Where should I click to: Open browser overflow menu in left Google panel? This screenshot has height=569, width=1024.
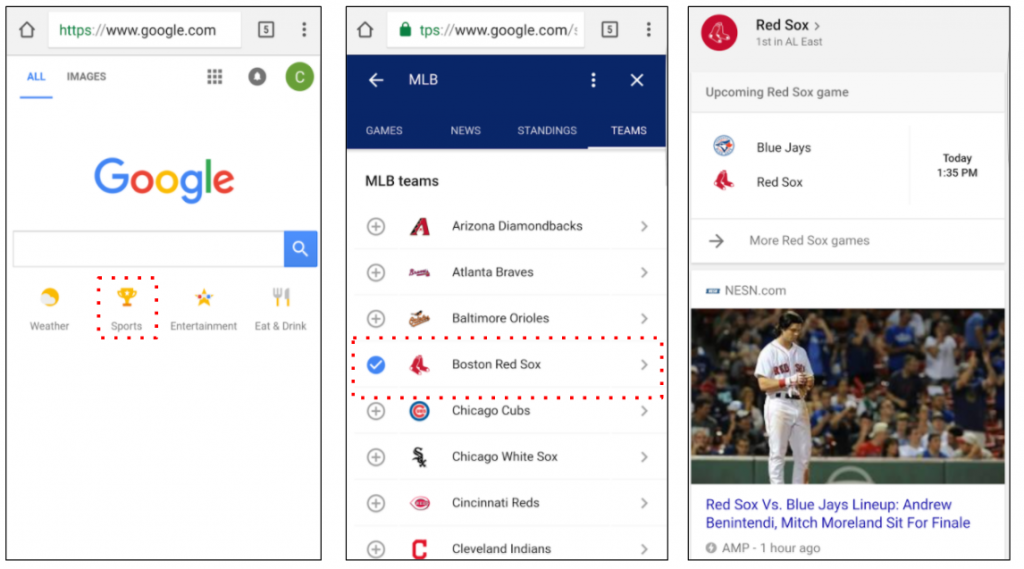click(x=304, y=29)
